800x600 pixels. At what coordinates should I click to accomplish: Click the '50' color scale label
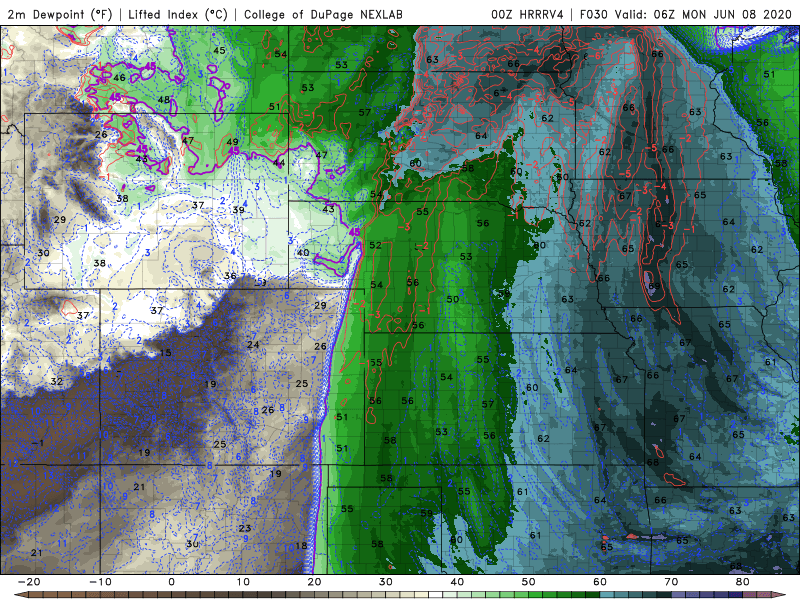click(x=529, y=582)
